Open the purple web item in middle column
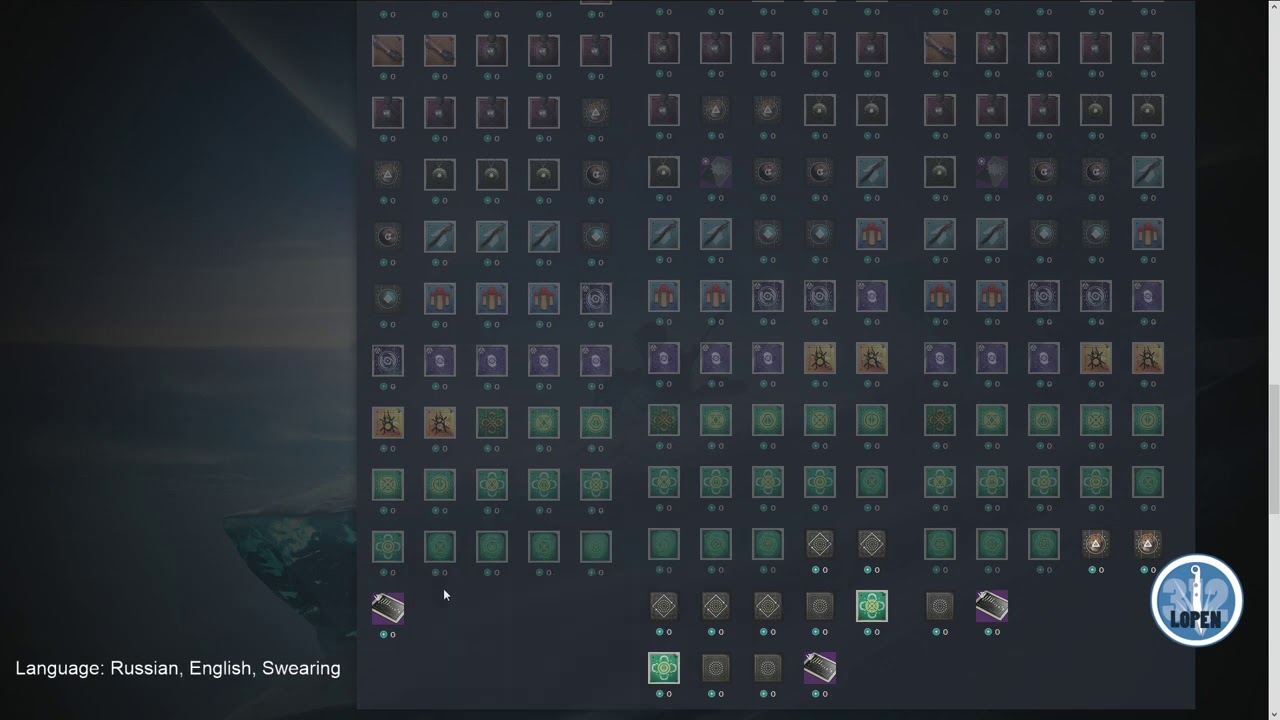 pyautogui.click(x=716, y=172)
